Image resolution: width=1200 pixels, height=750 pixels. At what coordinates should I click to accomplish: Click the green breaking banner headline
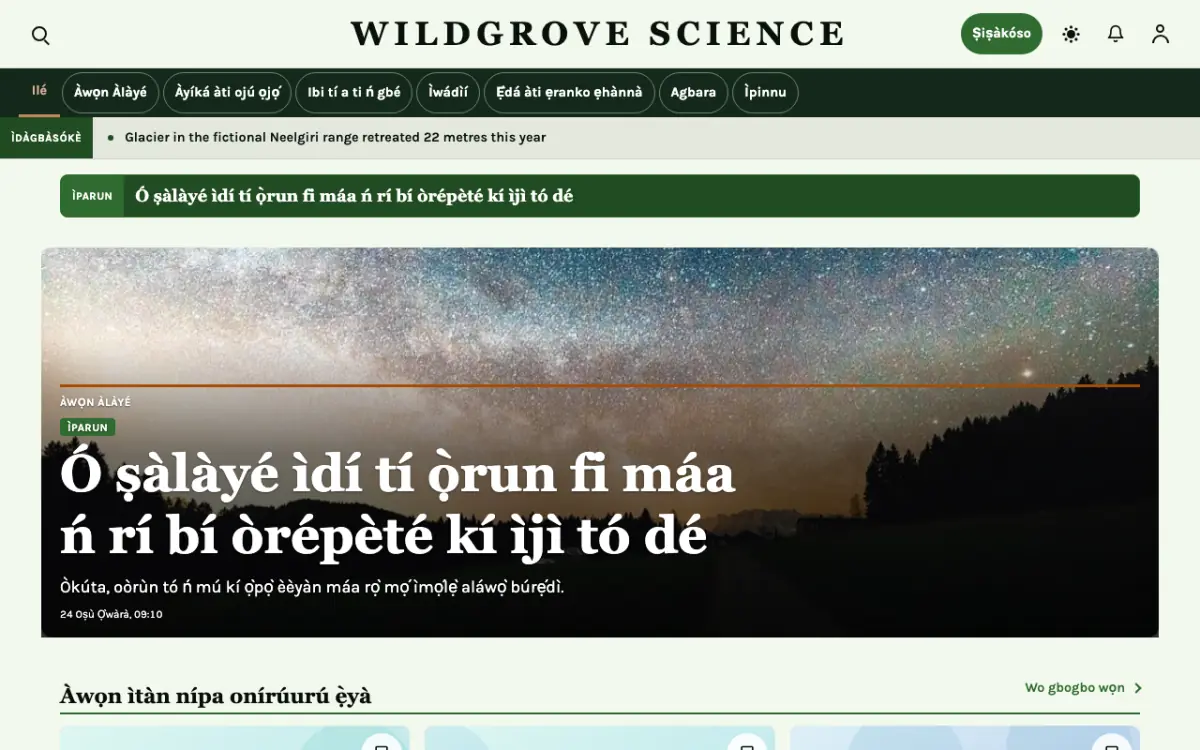point(354,196)
